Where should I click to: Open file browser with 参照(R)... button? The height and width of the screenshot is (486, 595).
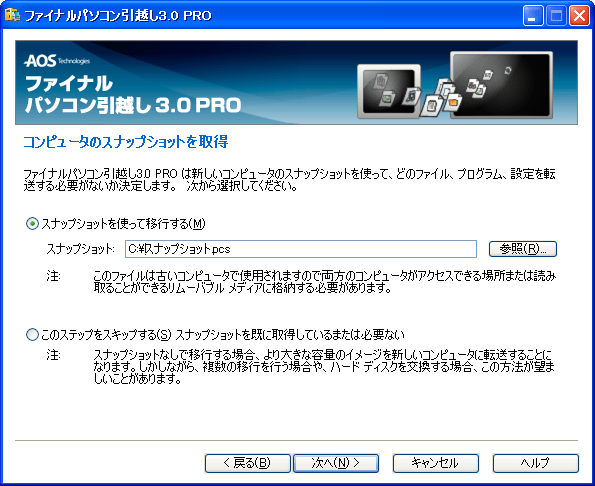click(523, 249)
